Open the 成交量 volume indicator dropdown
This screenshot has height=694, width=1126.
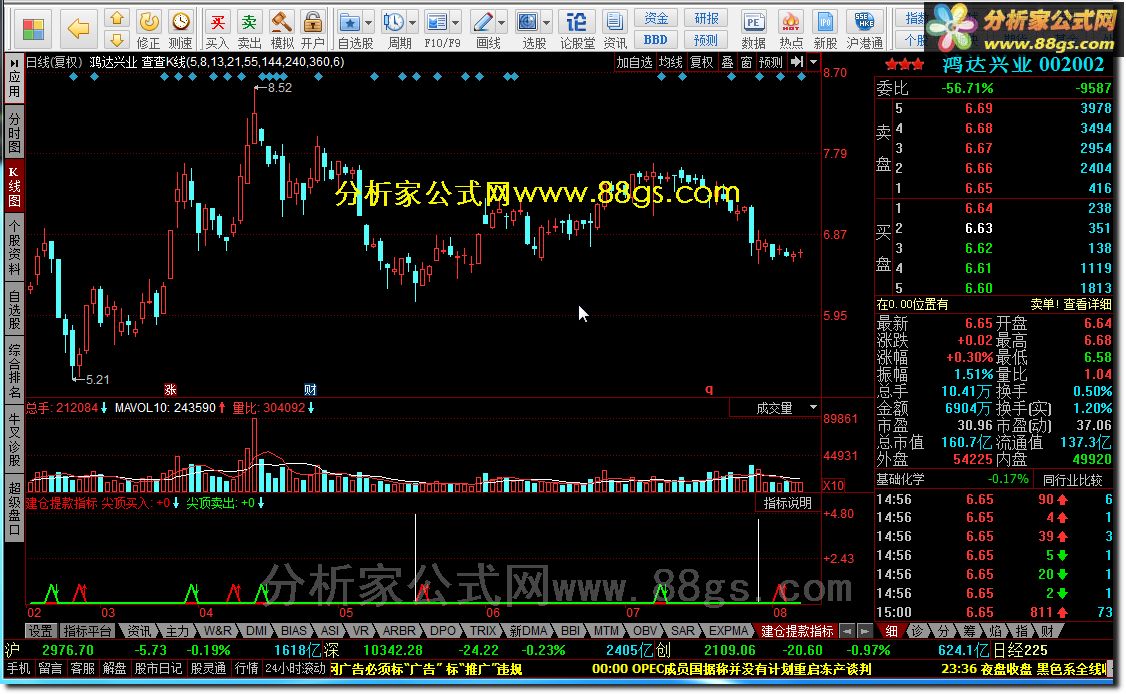pyautogui.click(x=814, y=407)
